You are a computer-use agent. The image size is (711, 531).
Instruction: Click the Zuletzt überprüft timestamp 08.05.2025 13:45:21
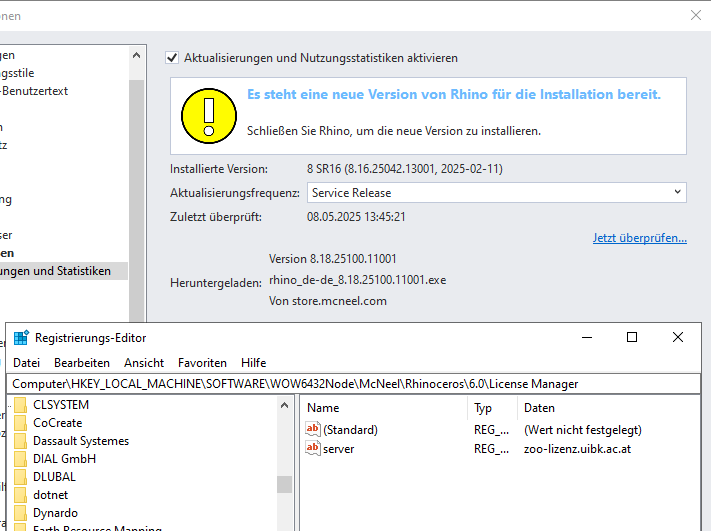tap(356, 217)
